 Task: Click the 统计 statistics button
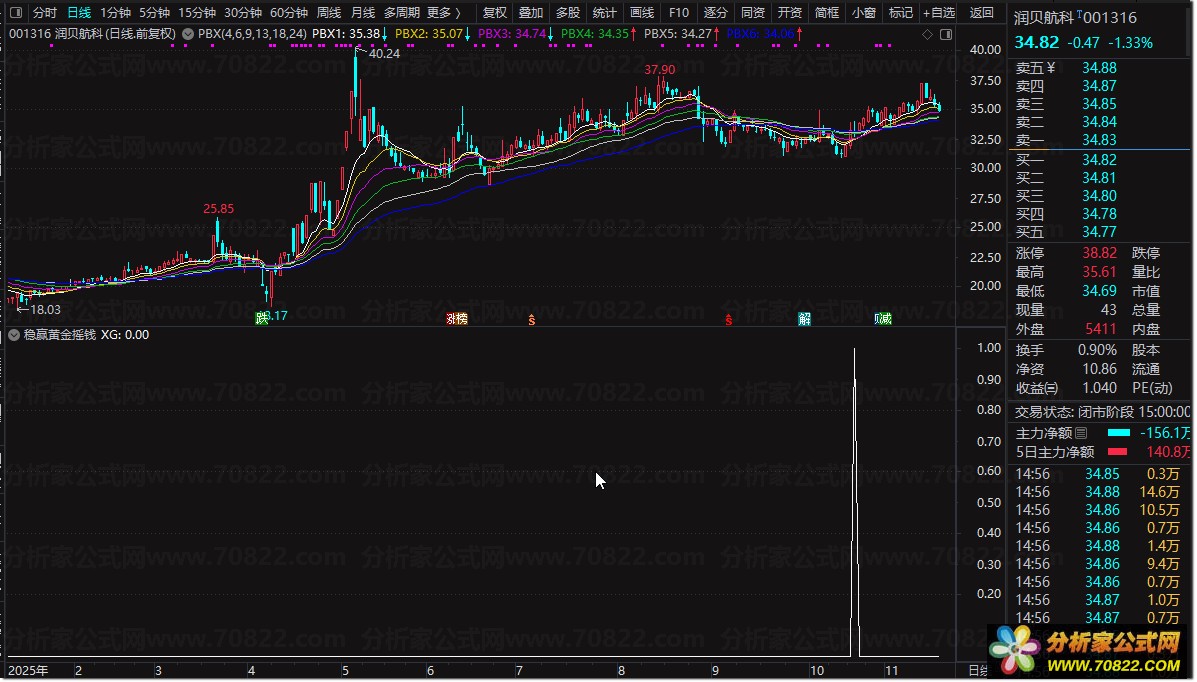pos(605,12)
